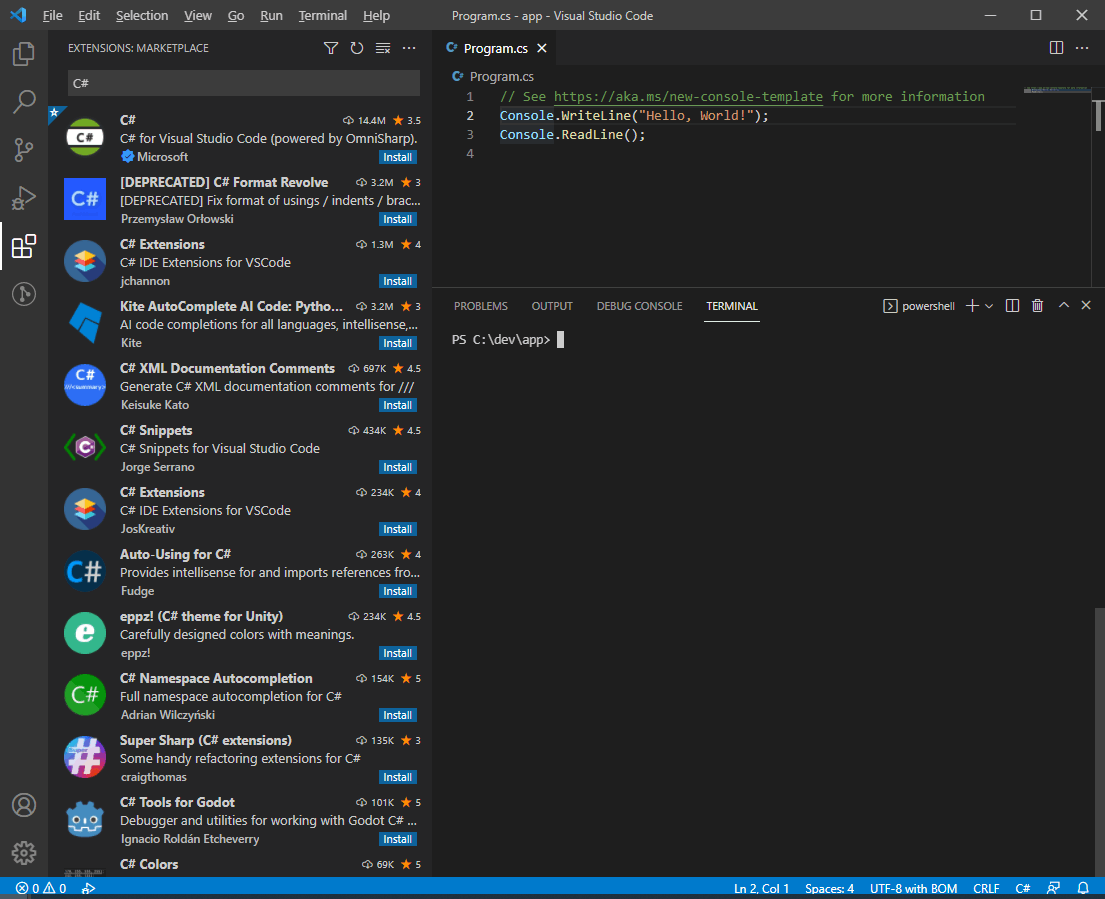Change line endings via CRLF
This screenshot has width=1105, height=899.
click(x=986, y=888)
